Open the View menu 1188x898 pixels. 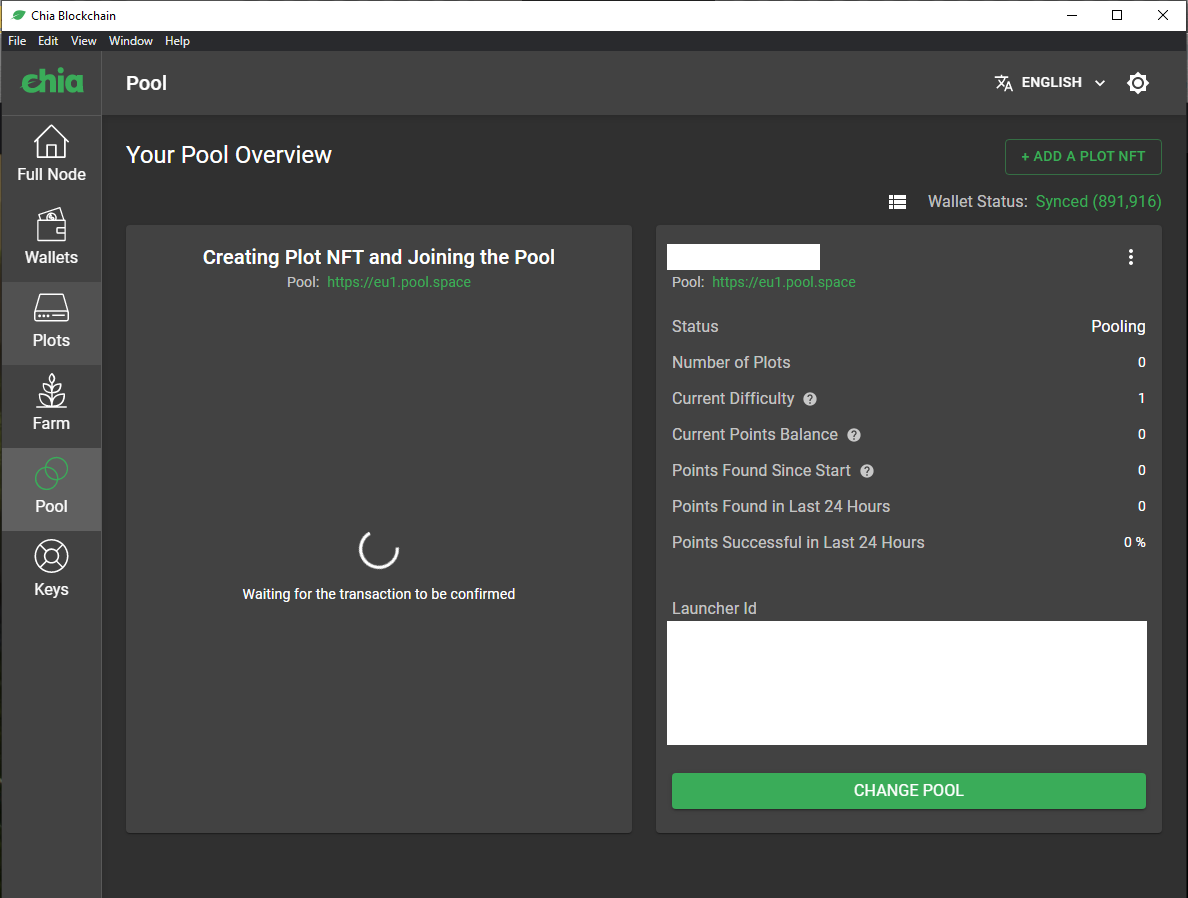click(83, 41)
